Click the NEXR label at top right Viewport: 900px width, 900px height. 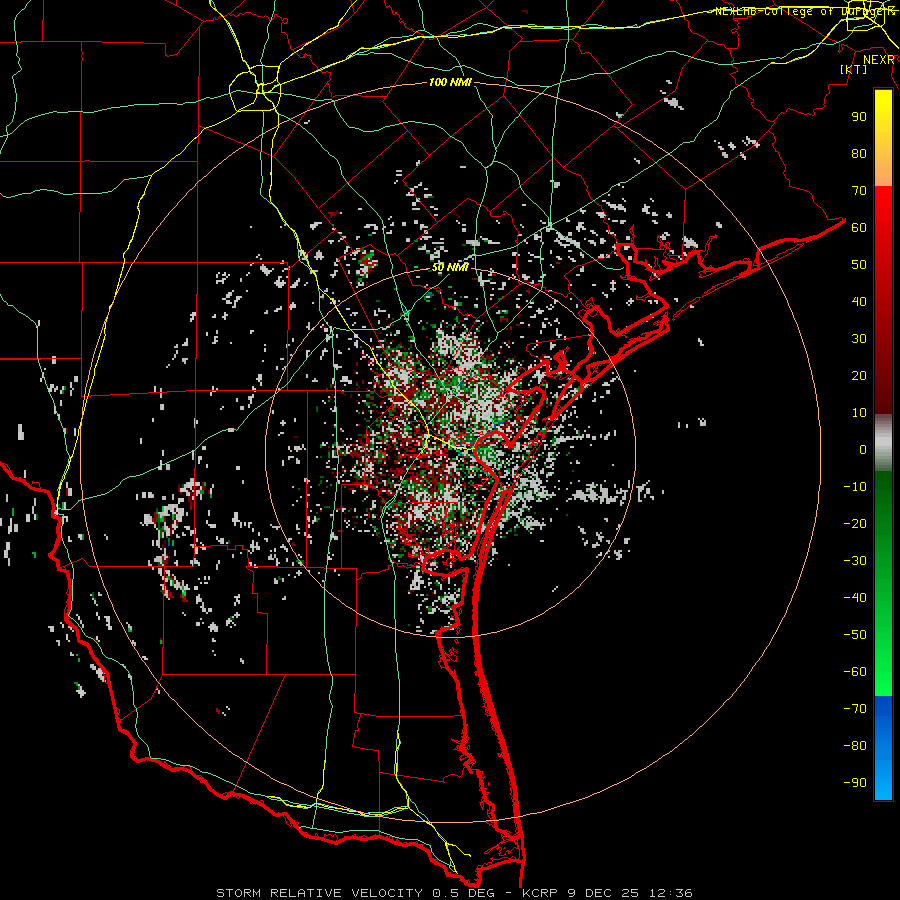(x=879, y=60)
